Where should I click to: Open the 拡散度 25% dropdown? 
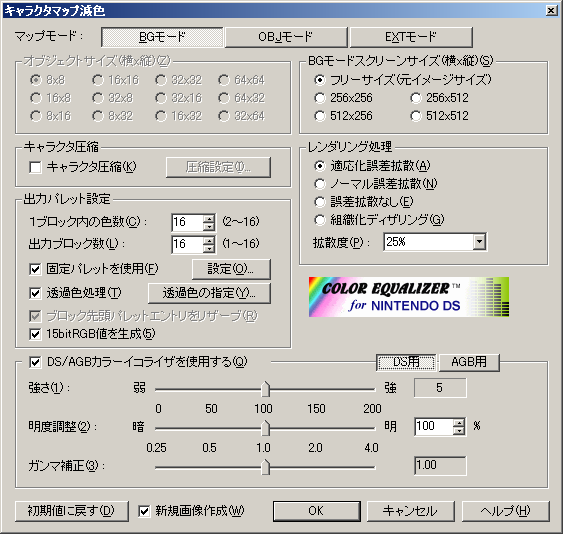(x=479, y=242)
